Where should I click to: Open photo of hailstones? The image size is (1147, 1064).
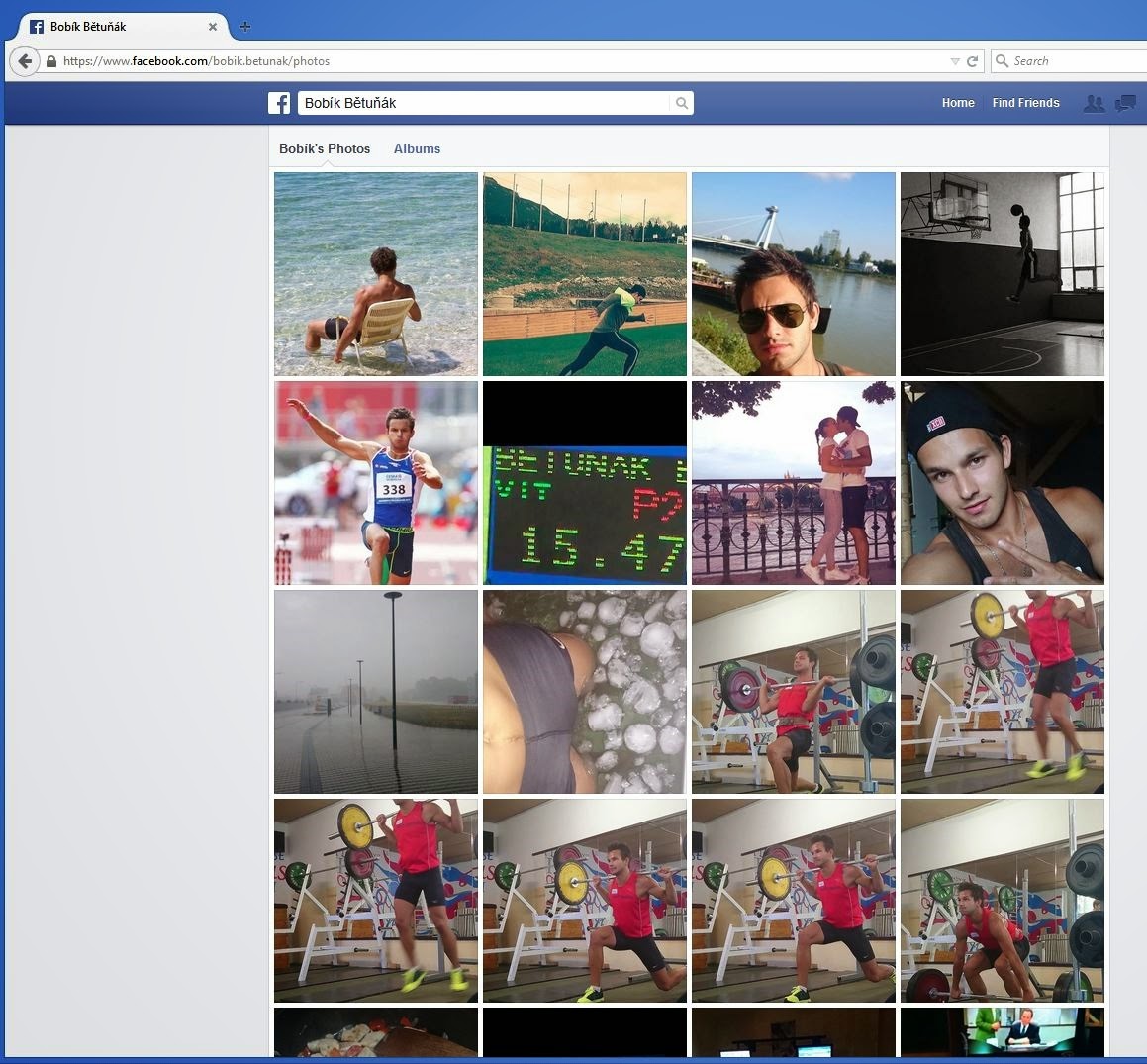click(585, 692)
